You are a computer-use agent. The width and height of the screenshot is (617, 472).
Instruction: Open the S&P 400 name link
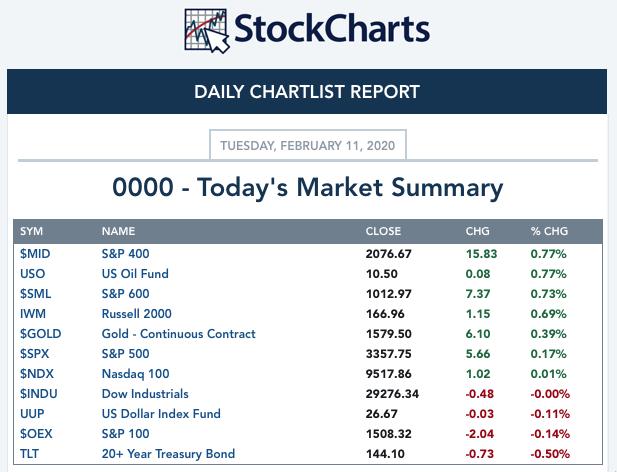click(126, 254)
